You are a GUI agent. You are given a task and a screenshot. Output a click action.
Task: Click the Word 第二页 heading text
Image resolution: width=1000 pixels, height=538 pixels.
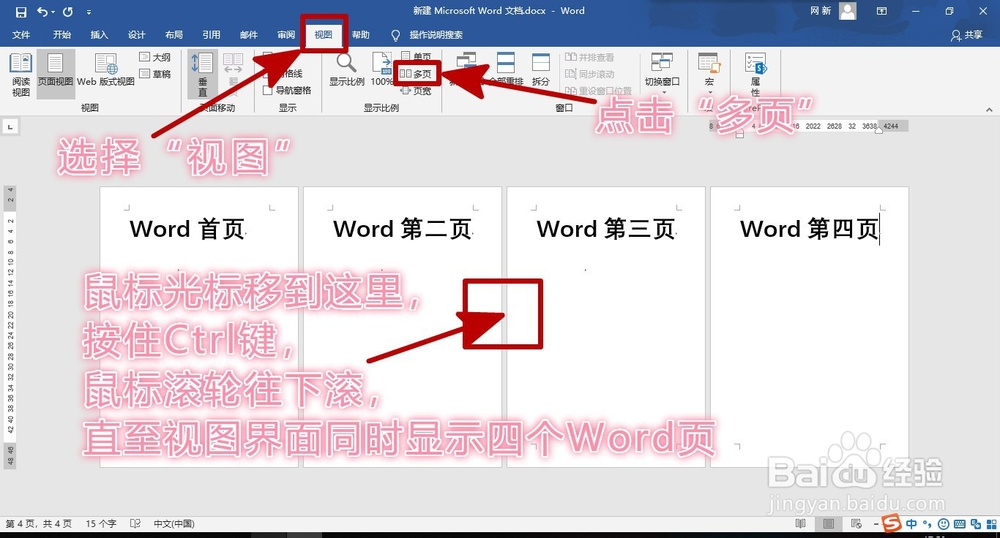tap(402, 229)
